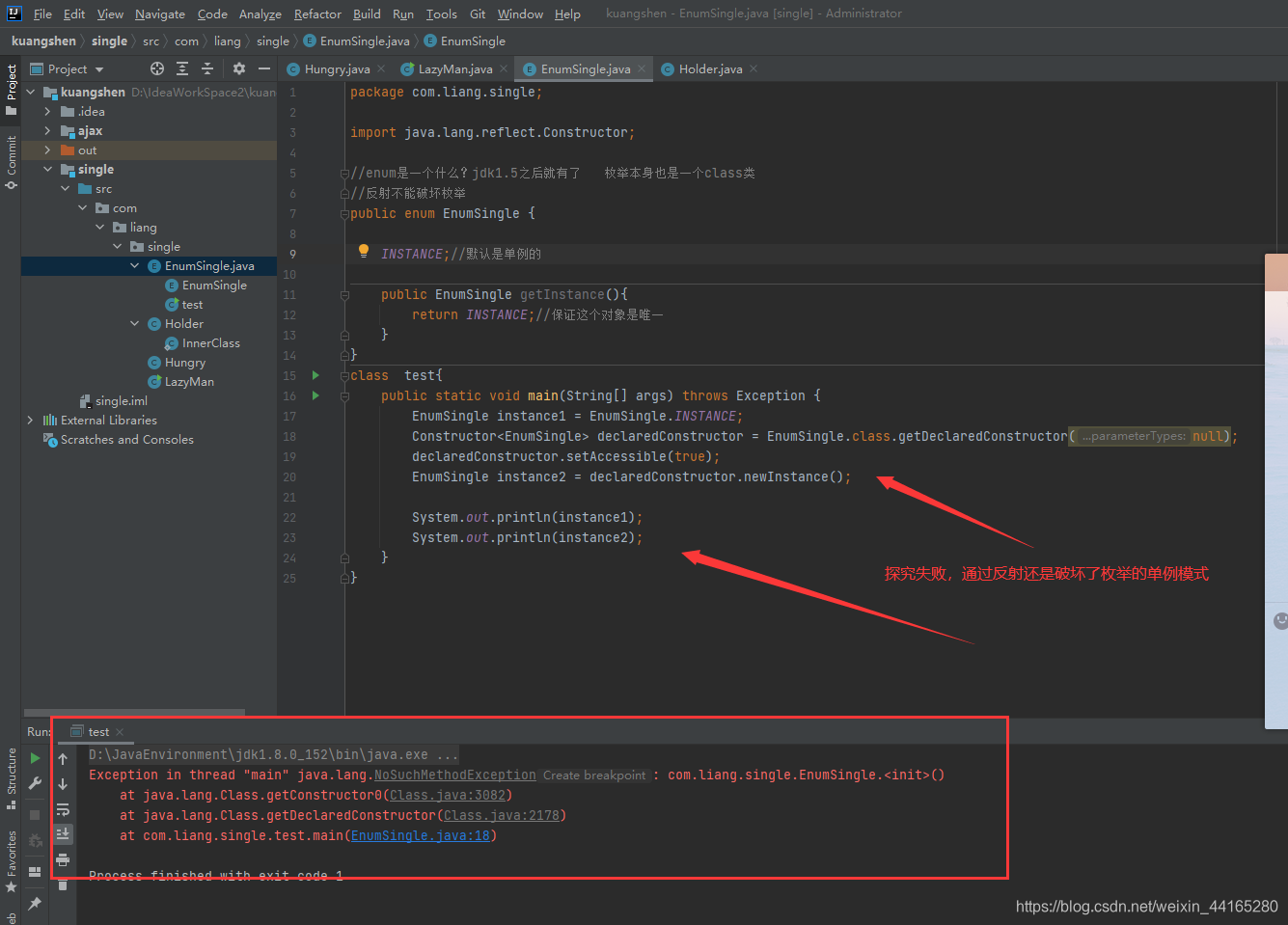Hide the Project tool window via minus icon

pos(263,68)
